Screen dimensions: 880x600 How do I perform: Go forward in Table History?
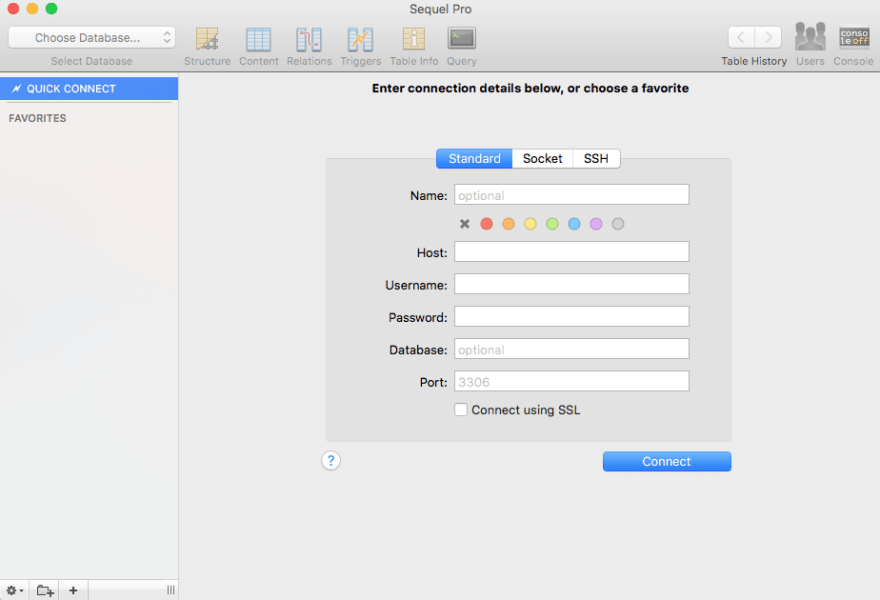point(768,38)
